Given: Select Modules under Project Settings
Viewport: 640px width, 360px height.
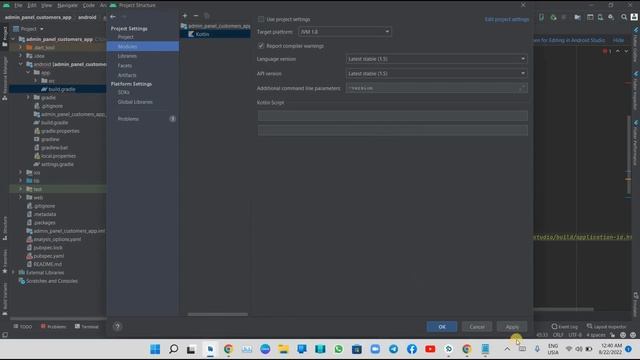Looking at the screenshot, I should 142,47.
